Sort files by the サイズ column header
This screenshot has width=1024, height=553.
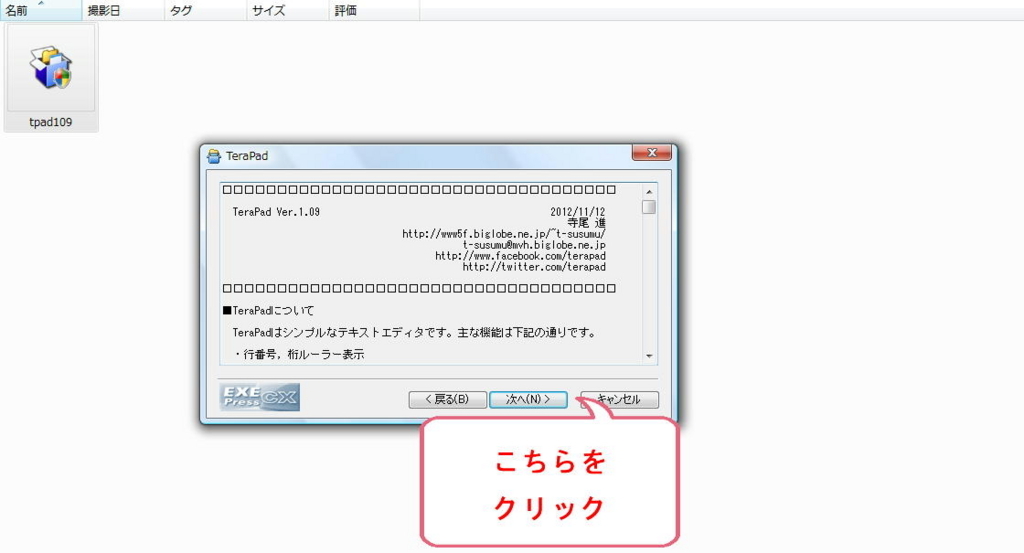(288, 10)
